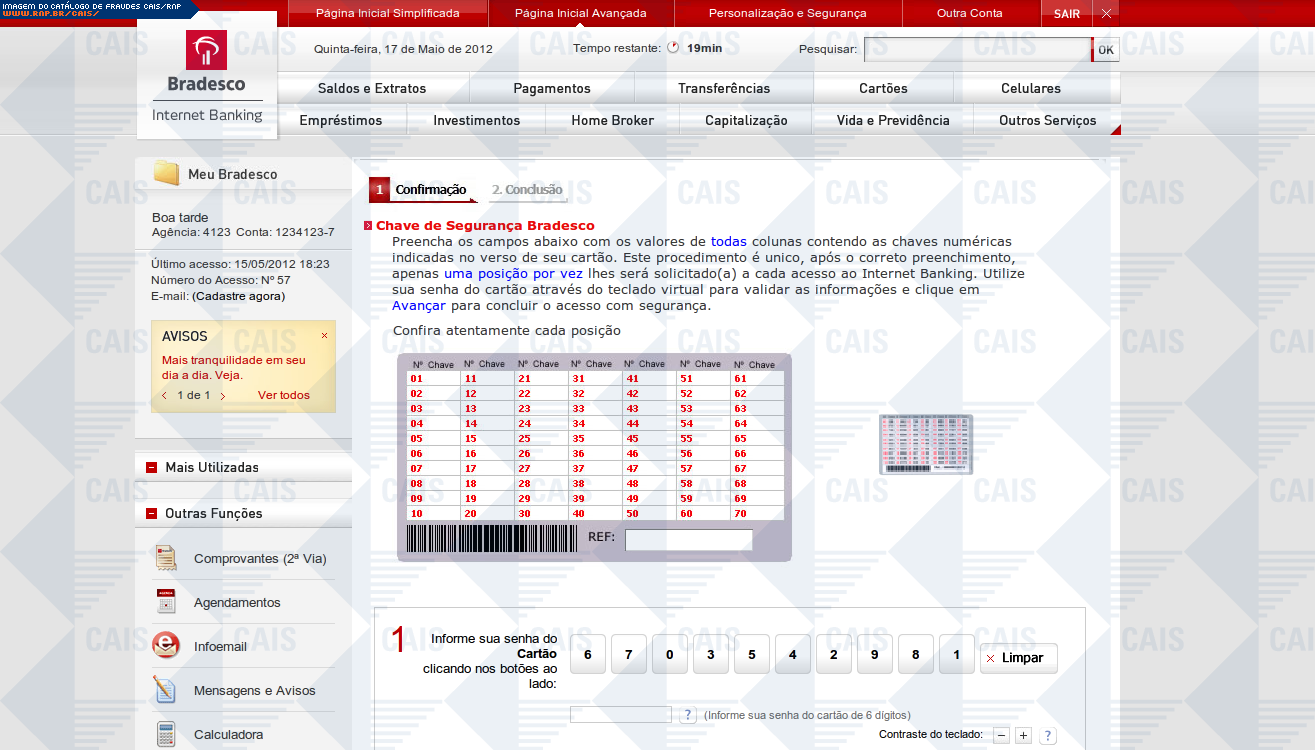Collapse the Mais Utilizadas section
This screenshot has height=750, width=1315.
click(x=151, y=467)
